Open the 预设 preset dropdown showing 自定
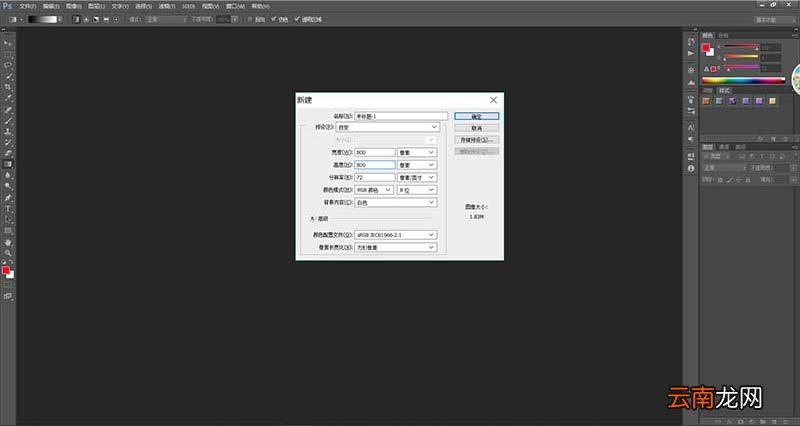This screenshot has height=426, width=800. pyautogui.click(x=388, y=127)
